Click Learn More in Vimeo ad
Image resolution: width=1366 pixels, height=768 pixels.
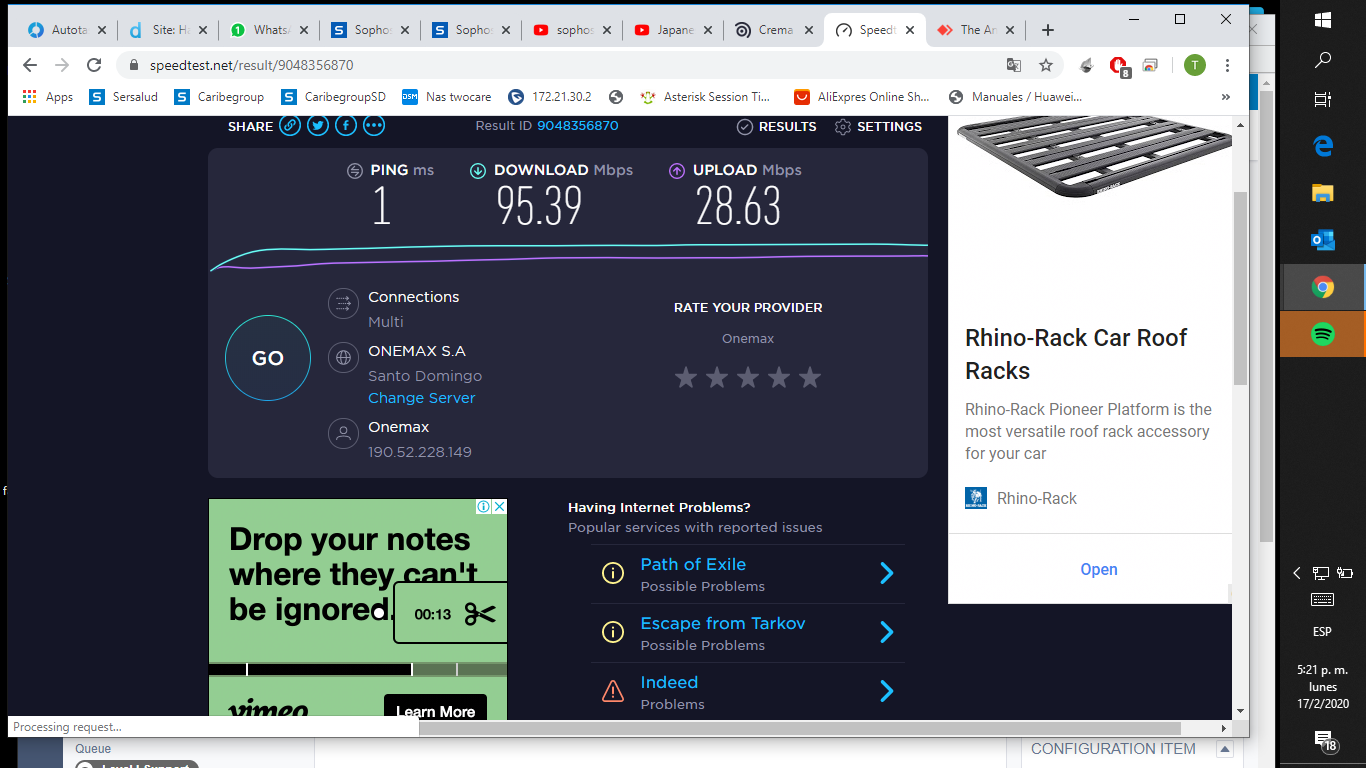(435, 710)
